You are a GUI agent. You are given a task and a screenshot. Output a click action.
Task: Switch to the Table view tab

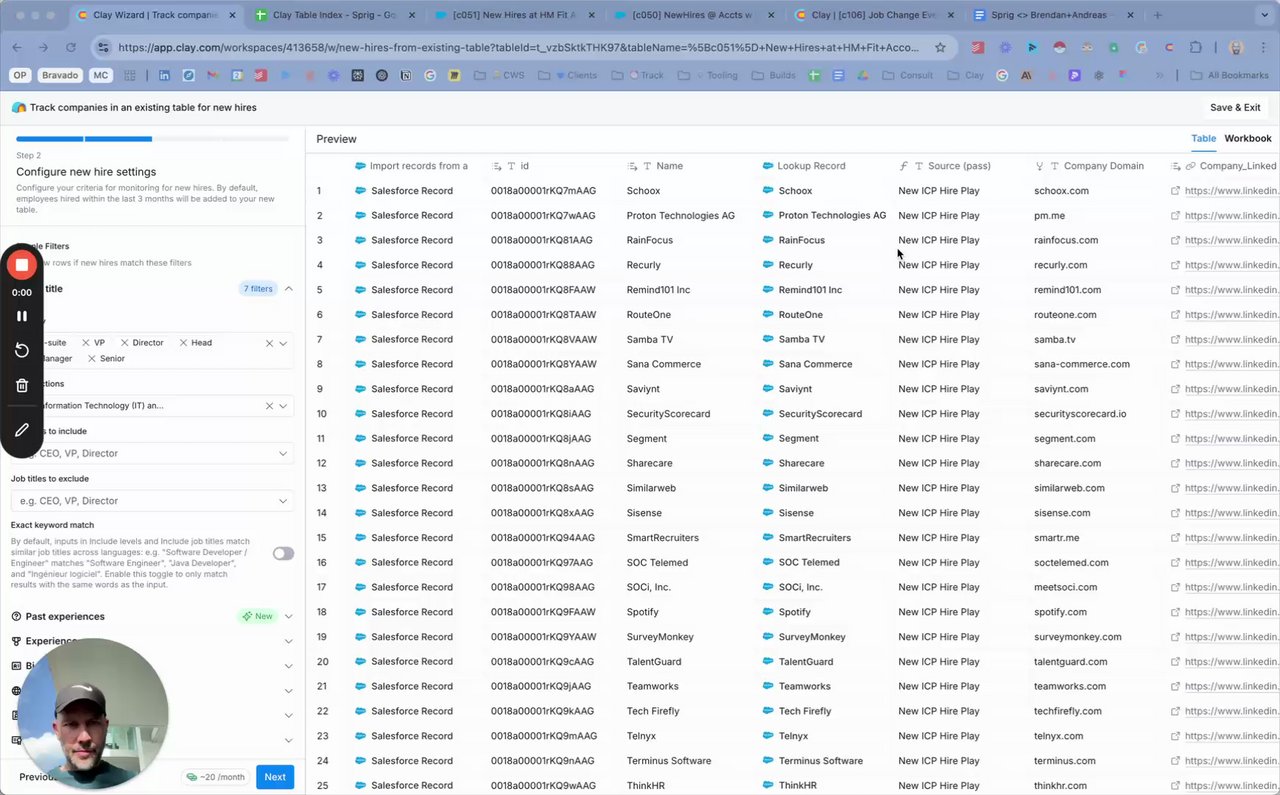coord(1204,139)
